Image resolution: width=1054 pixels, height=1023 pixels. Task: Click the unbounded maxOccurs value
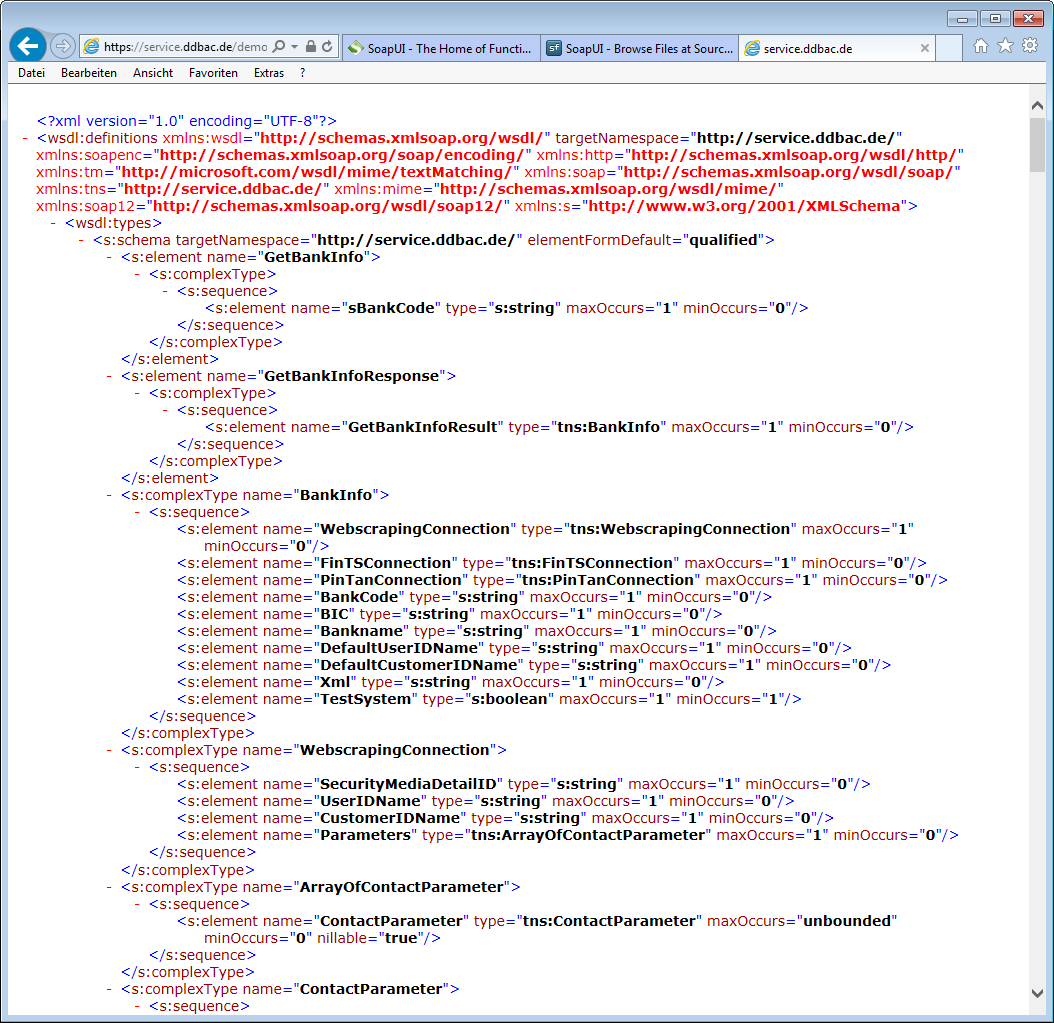point(847,922)
